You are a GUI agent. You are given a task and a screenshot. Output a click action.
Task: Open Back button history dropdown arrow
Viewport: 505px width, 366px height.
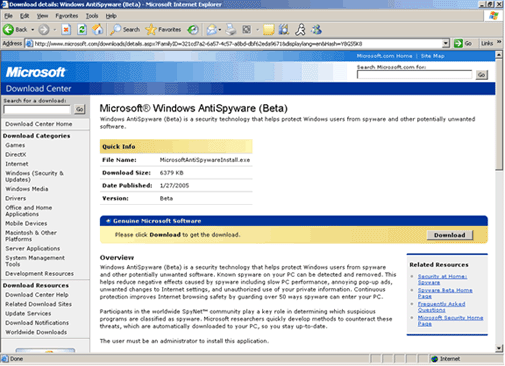pyautogui.click(x=33, y=30)
